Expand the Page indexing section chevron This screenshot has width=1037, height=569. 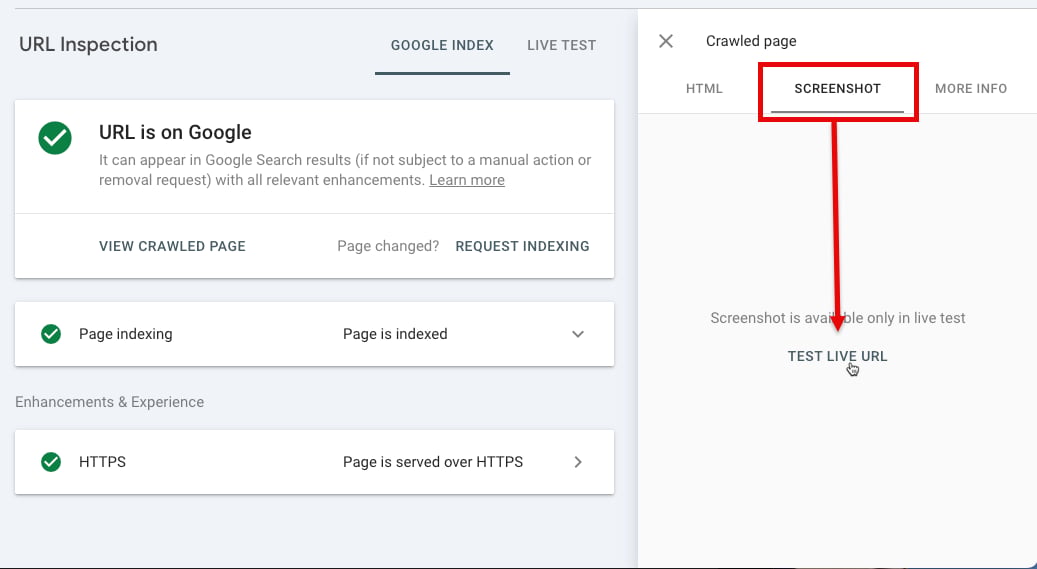click(x=578, y=334)
